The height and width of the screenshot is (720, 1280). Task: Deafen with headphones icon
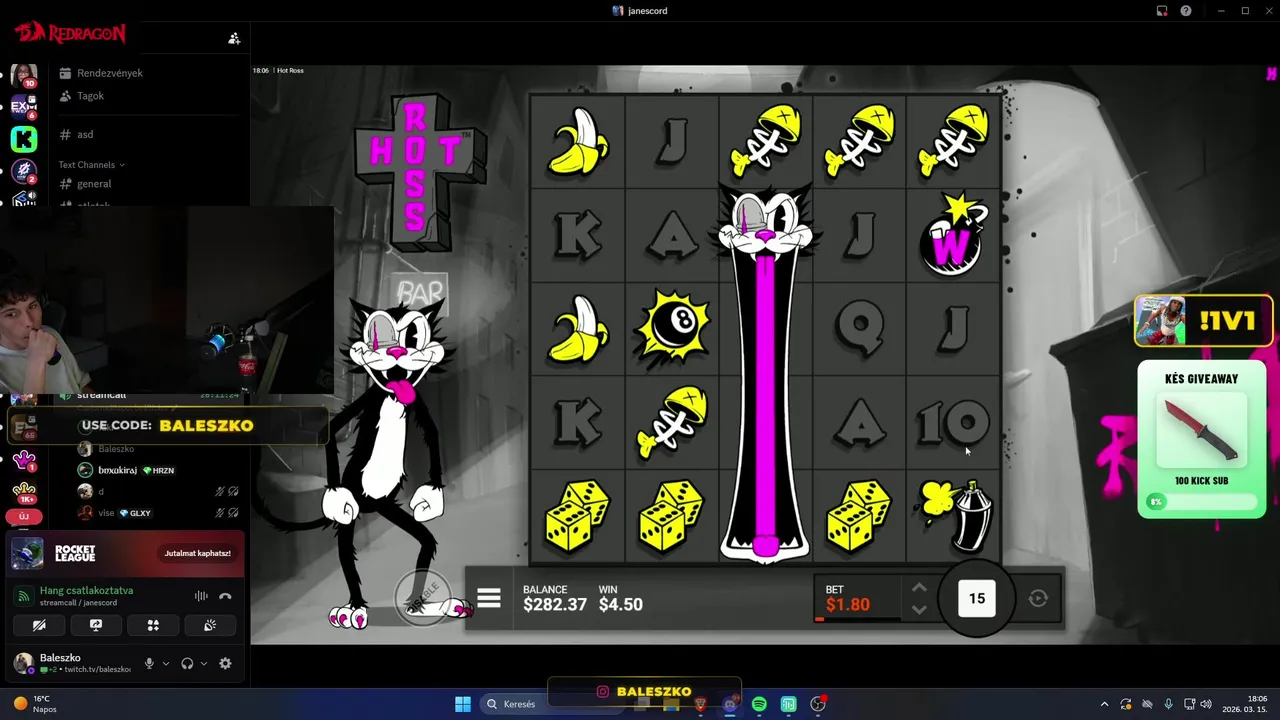pyautogui.click(x=187, y=663)
